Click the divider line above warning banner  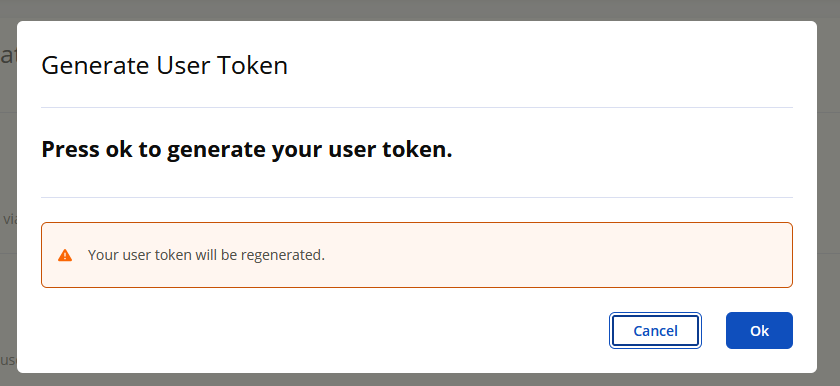417,198
